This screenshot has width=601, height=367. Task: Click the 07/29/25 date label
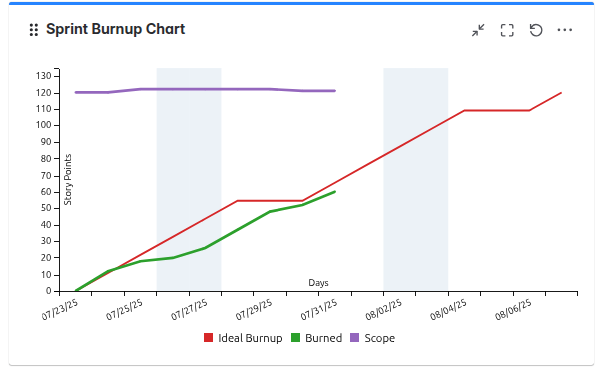[x=254, y=309]
